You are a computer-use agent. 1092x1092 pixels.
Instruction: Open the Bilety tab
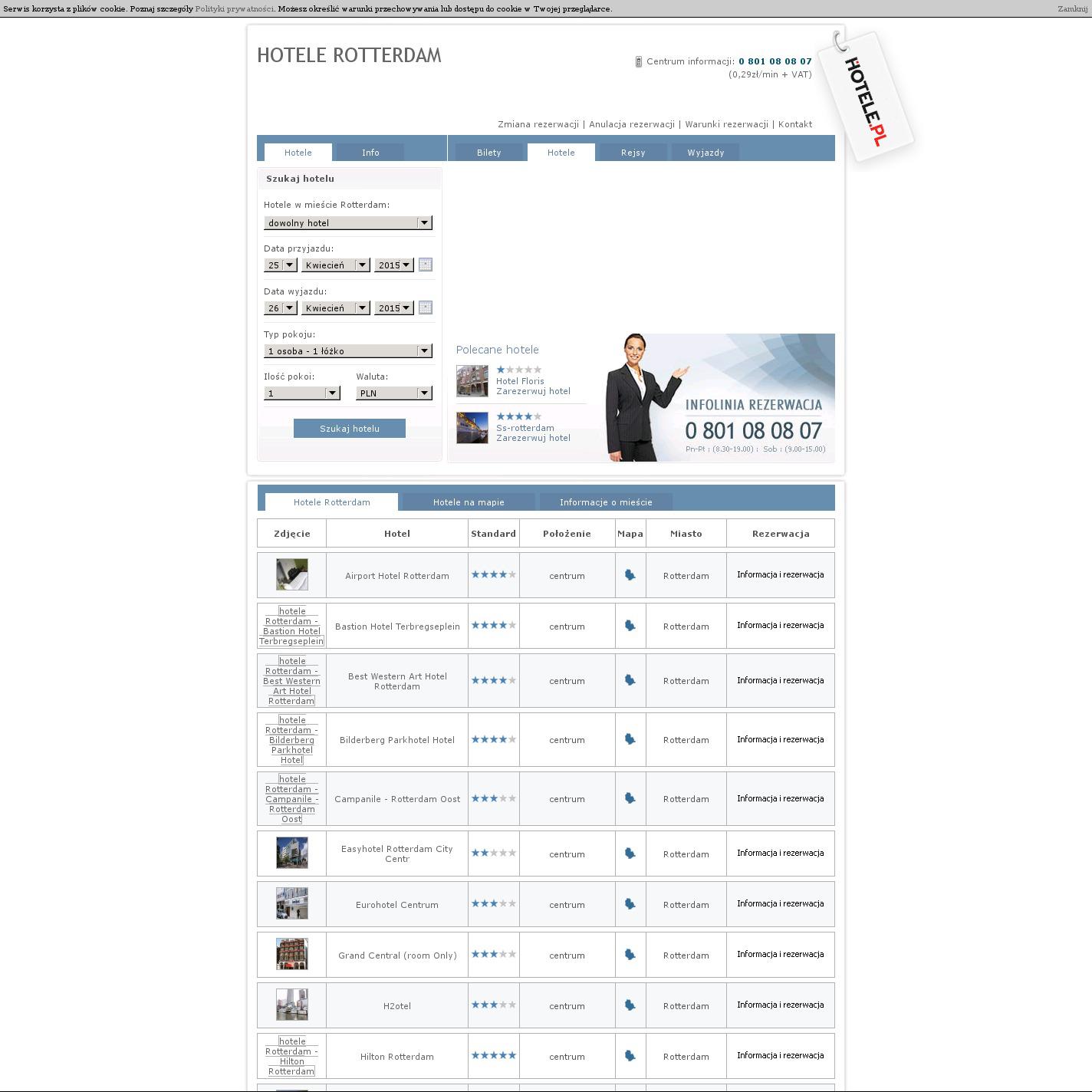point(488,153)
